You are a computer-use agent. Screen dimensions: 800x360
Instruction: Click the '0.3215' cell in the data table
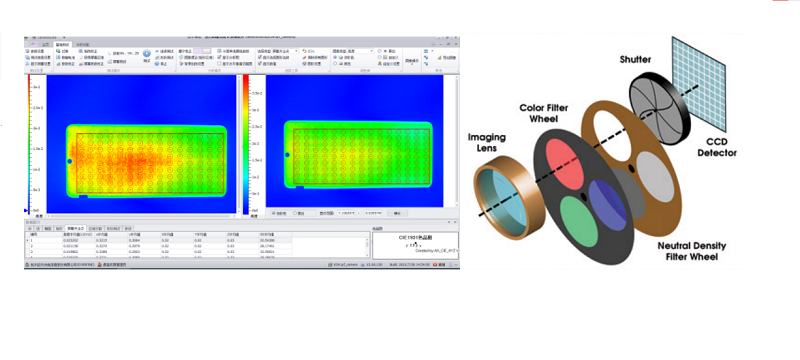(x=101, y=240)
